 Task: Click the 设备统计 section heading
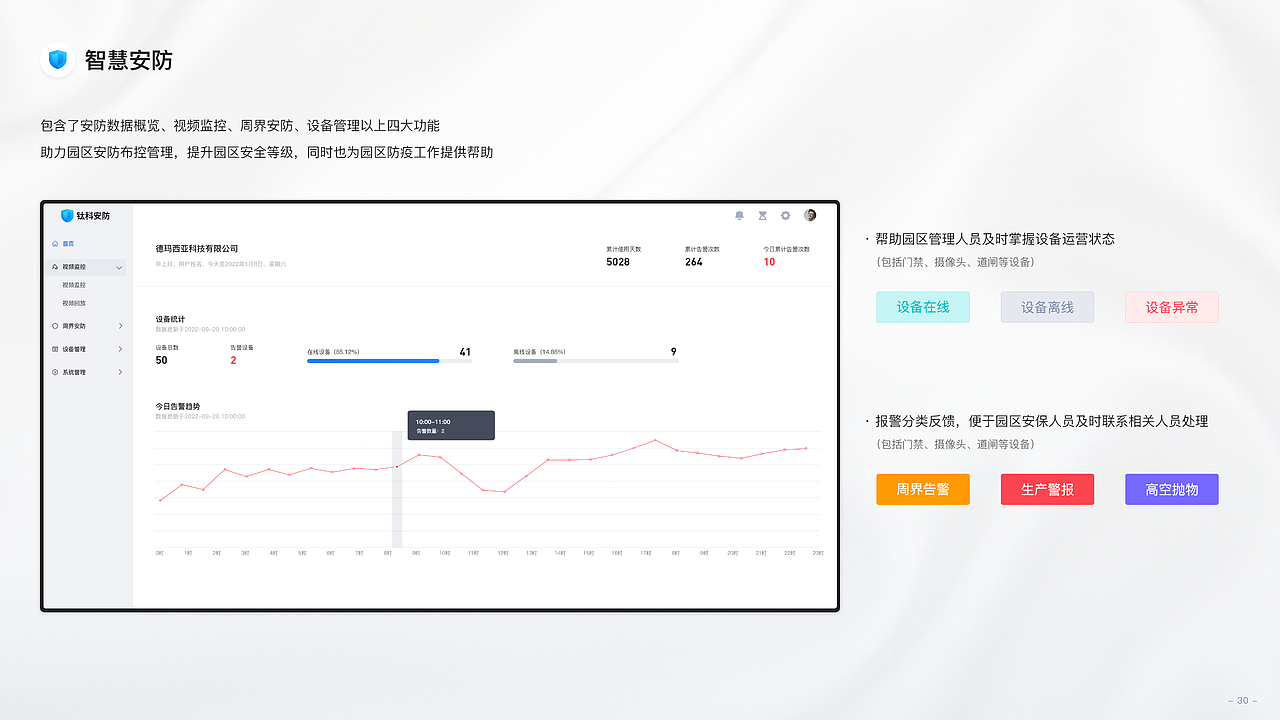click(170, 319)
